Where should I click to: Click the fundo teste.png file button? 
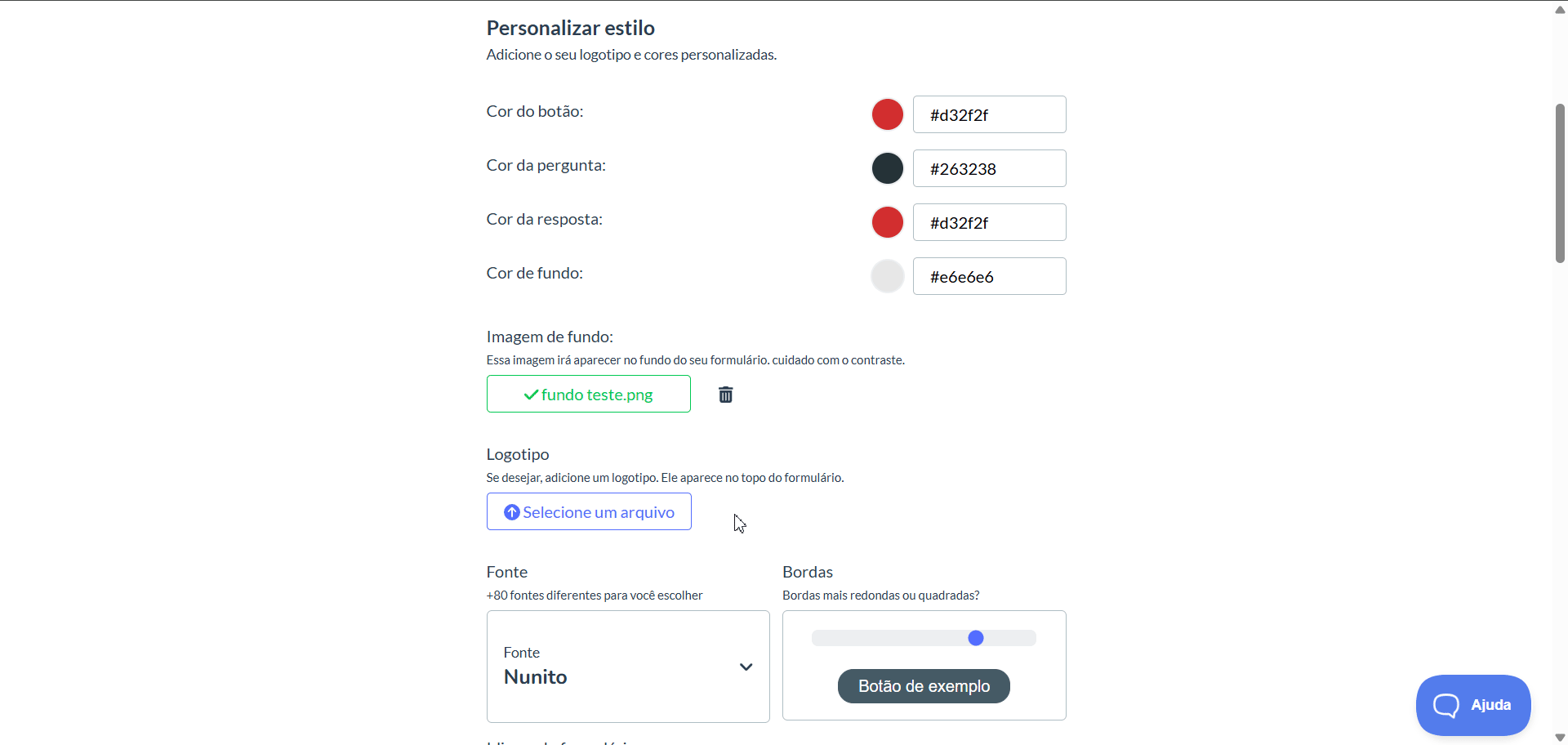click(x=589, y=394)
